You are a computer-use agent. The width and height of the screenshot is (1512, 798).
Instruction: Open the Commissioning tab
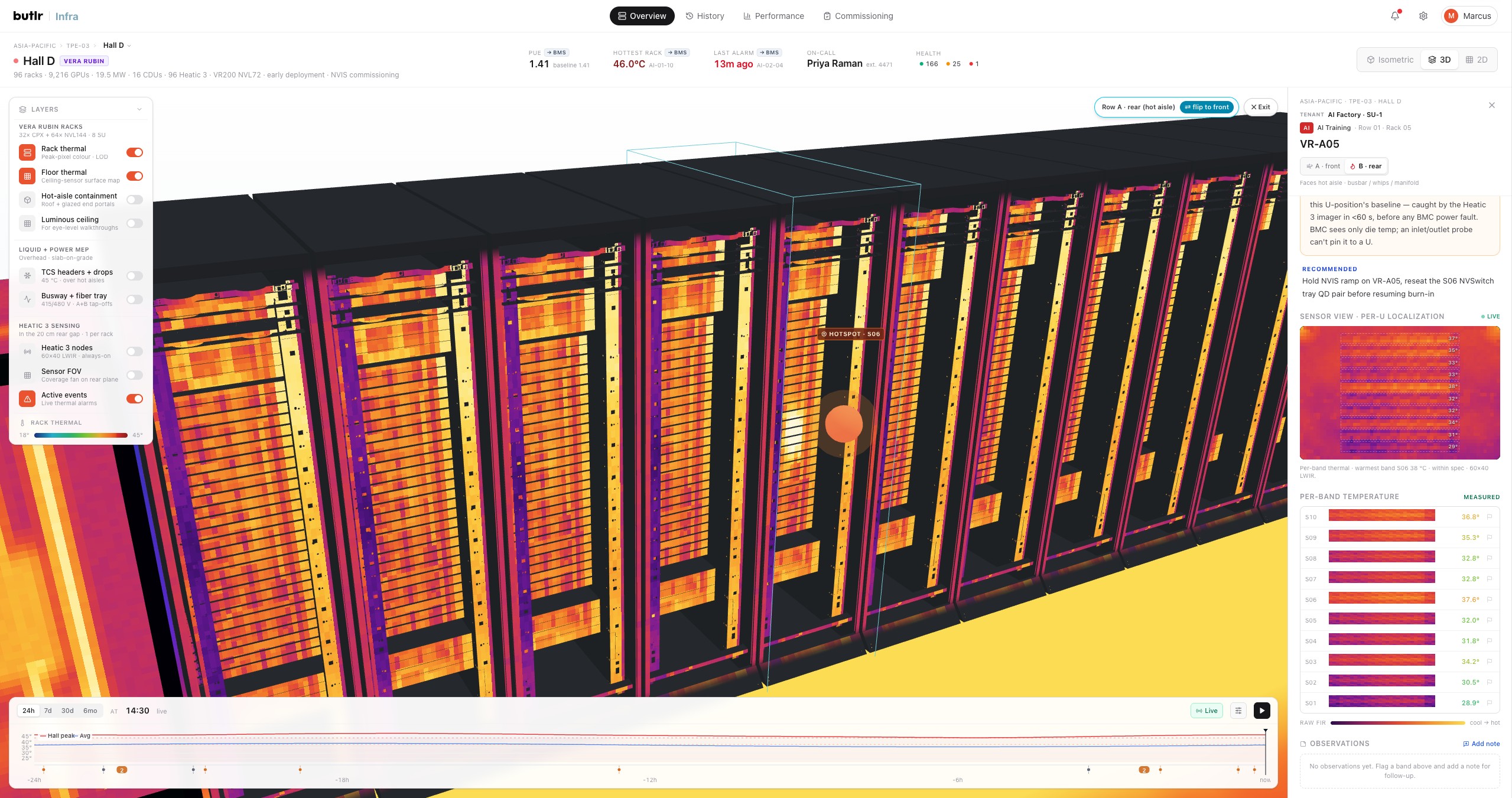[859, 16]
